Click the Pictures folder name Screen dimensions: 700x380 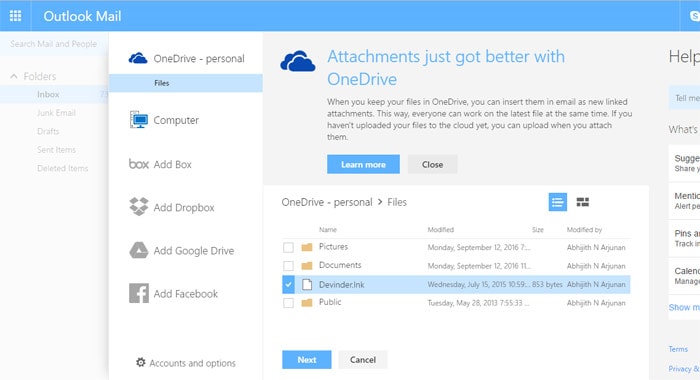click(333, 246)
